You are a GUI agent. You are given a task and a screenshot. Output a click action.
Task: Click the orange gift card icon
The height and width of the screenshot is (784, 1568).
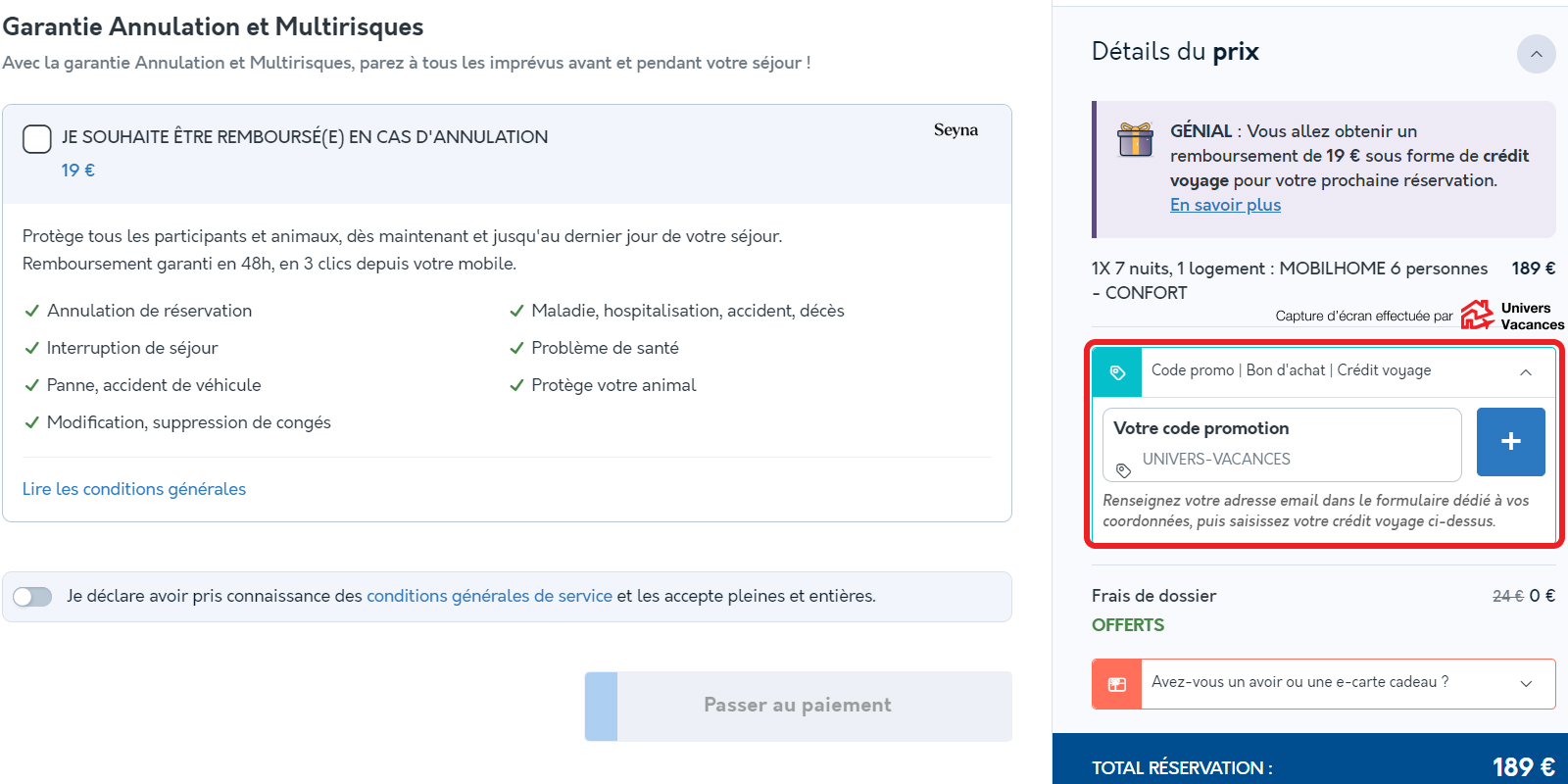pyautogui.click(x=1117, y=684)
